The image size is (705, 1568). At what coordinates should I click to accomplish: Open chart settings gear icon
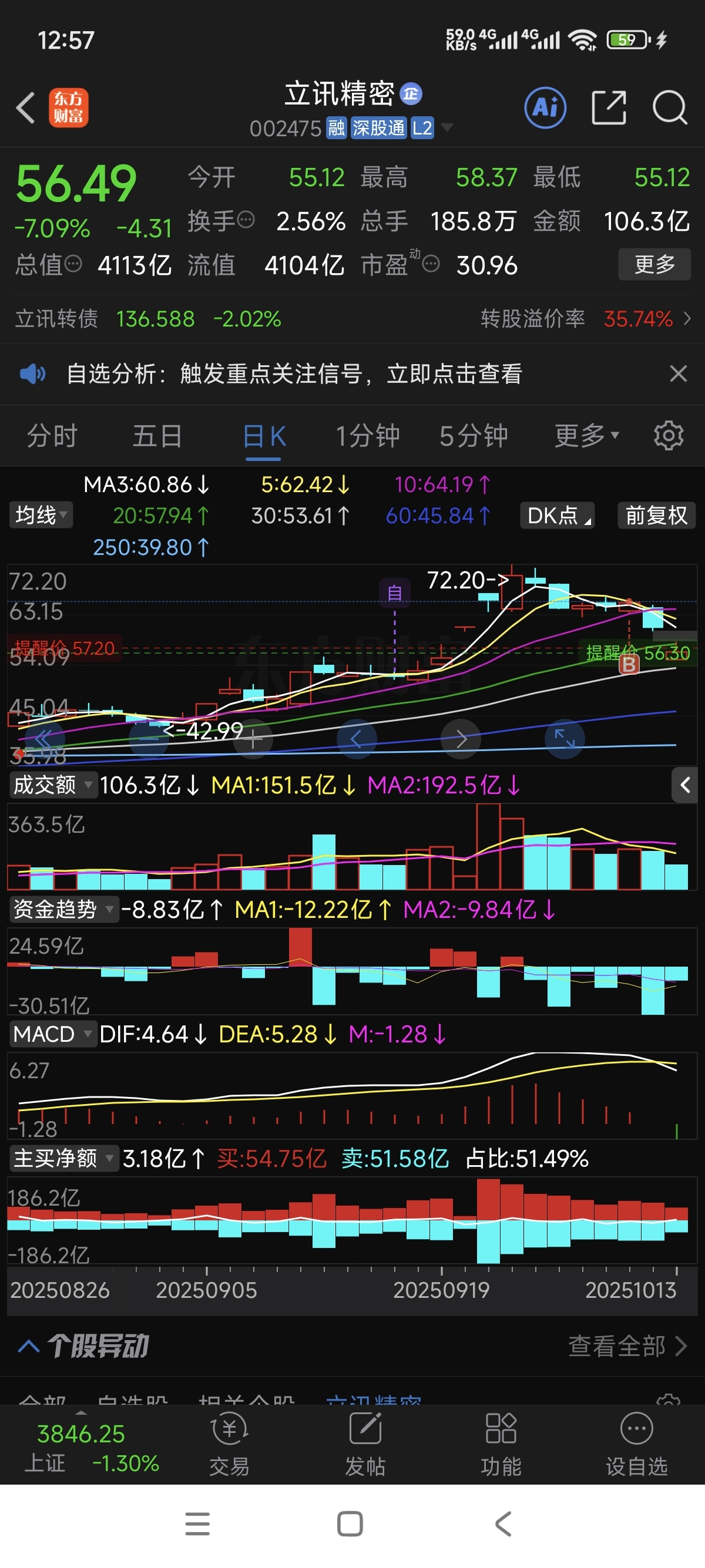point(669,436)
